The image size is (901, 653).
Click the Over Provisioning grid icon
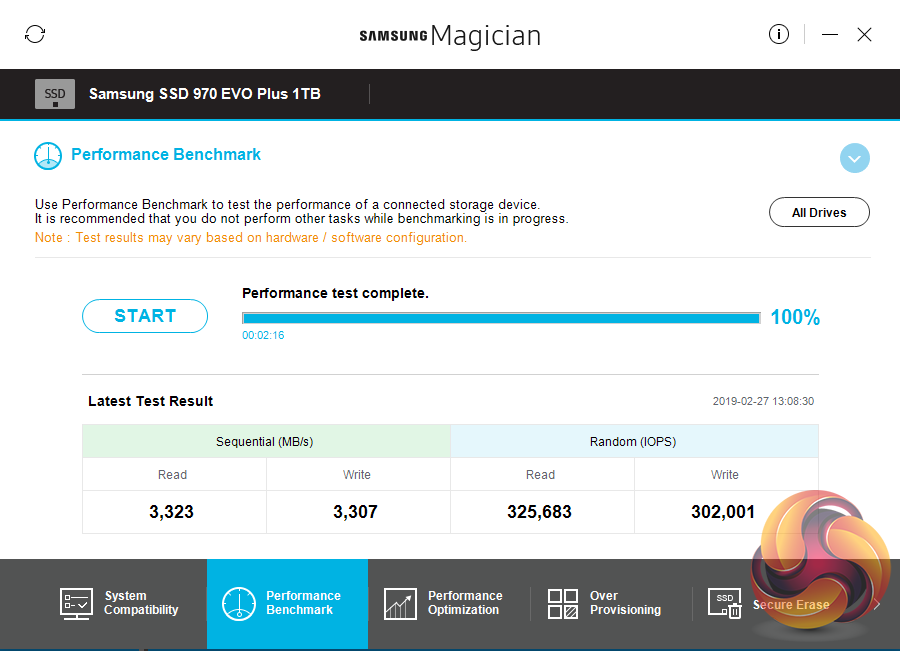click(563, 603)
